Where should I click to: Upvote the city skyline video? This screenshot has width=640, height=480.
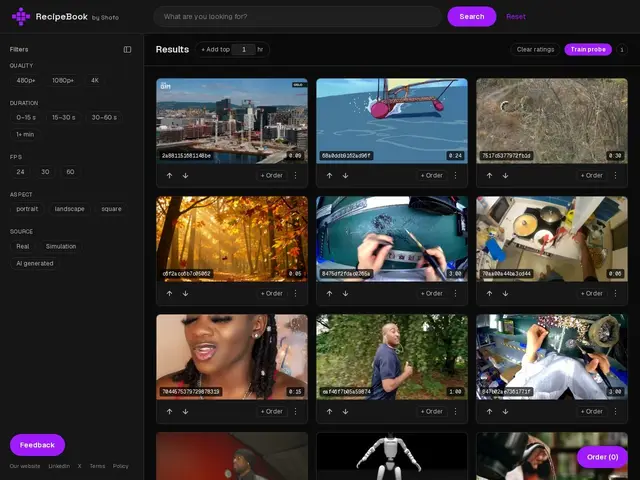pyautogui.click(x=169, y=176)
